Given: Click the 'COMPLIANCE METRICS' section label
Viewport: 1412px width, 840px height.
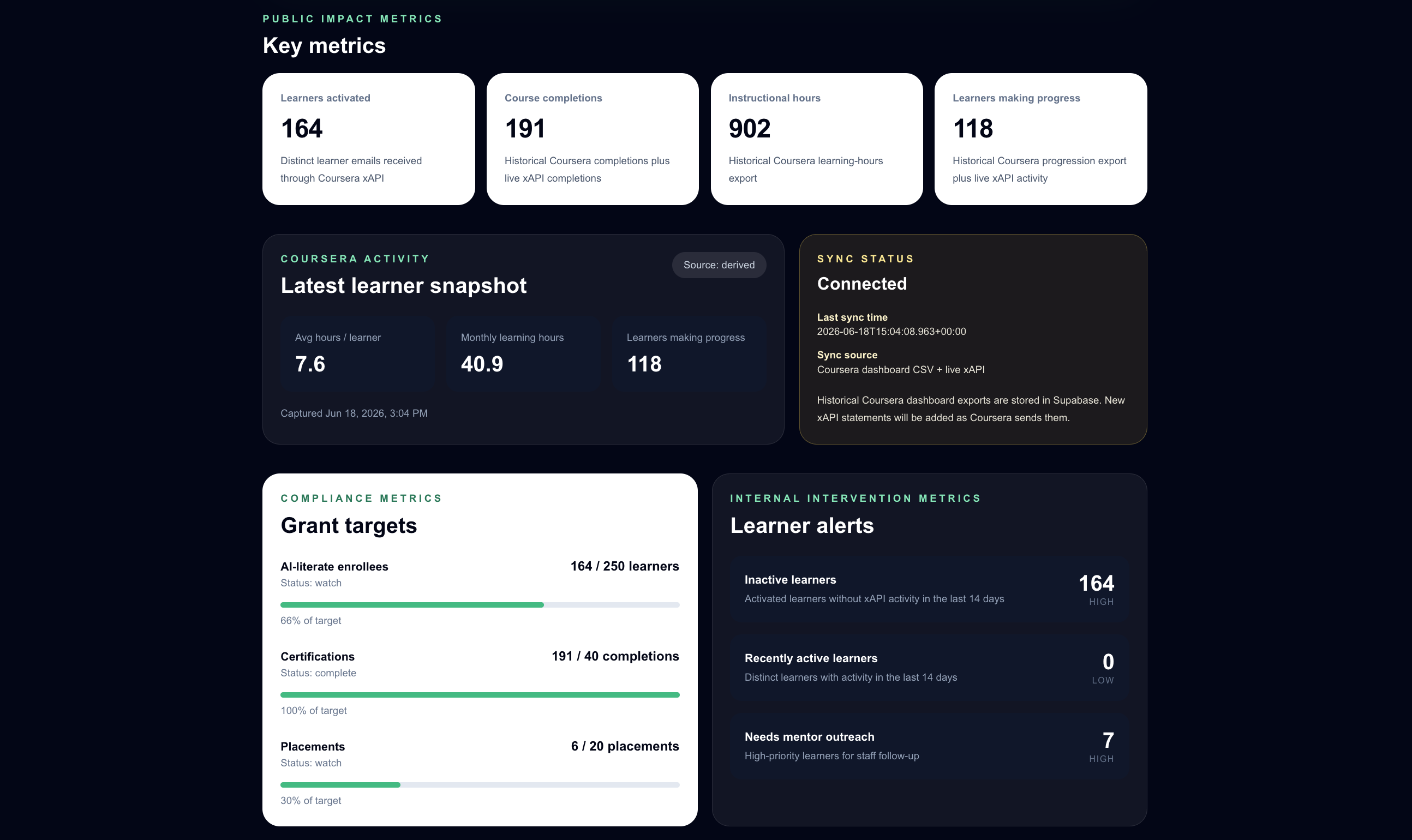Looking at the screenshot, I should pos(361,498).
